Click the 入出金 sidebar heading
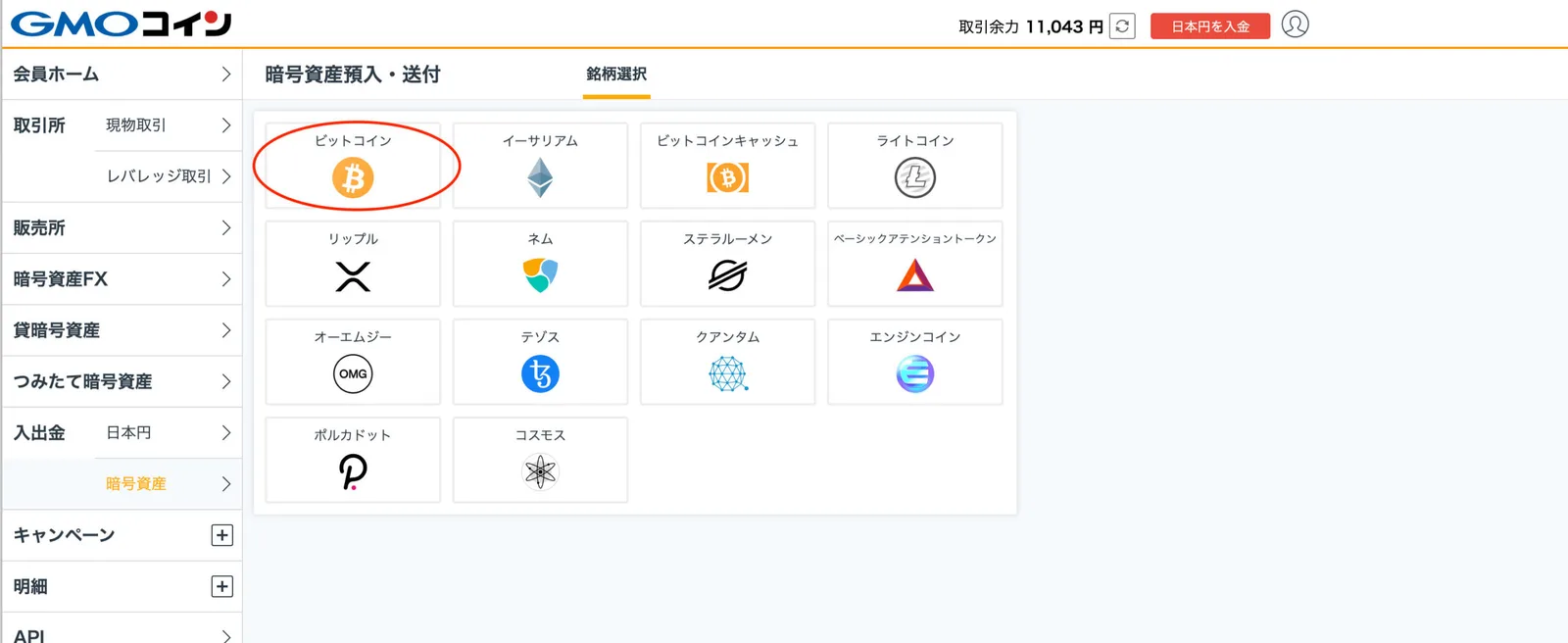This screenshot has width=1568, height=643. (39, 432)
